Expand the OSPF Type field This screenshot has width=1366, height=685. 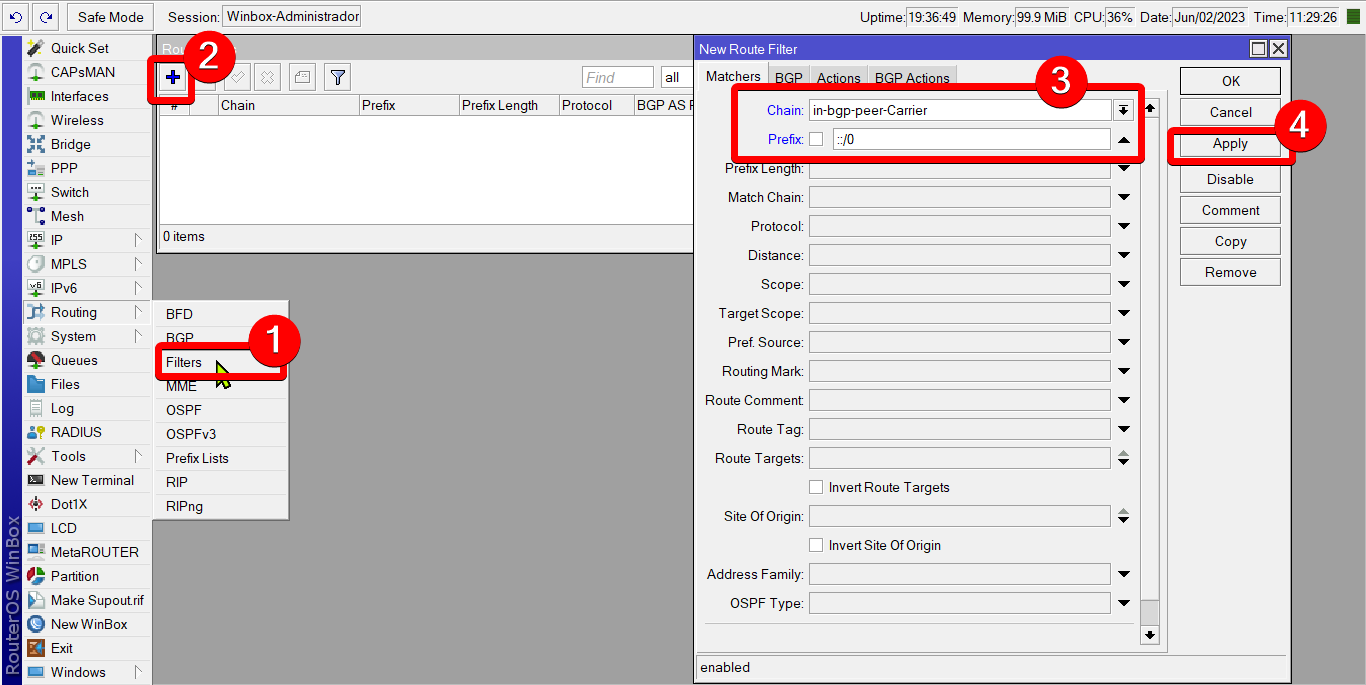pyautogui.click(x=1124, y=604)
